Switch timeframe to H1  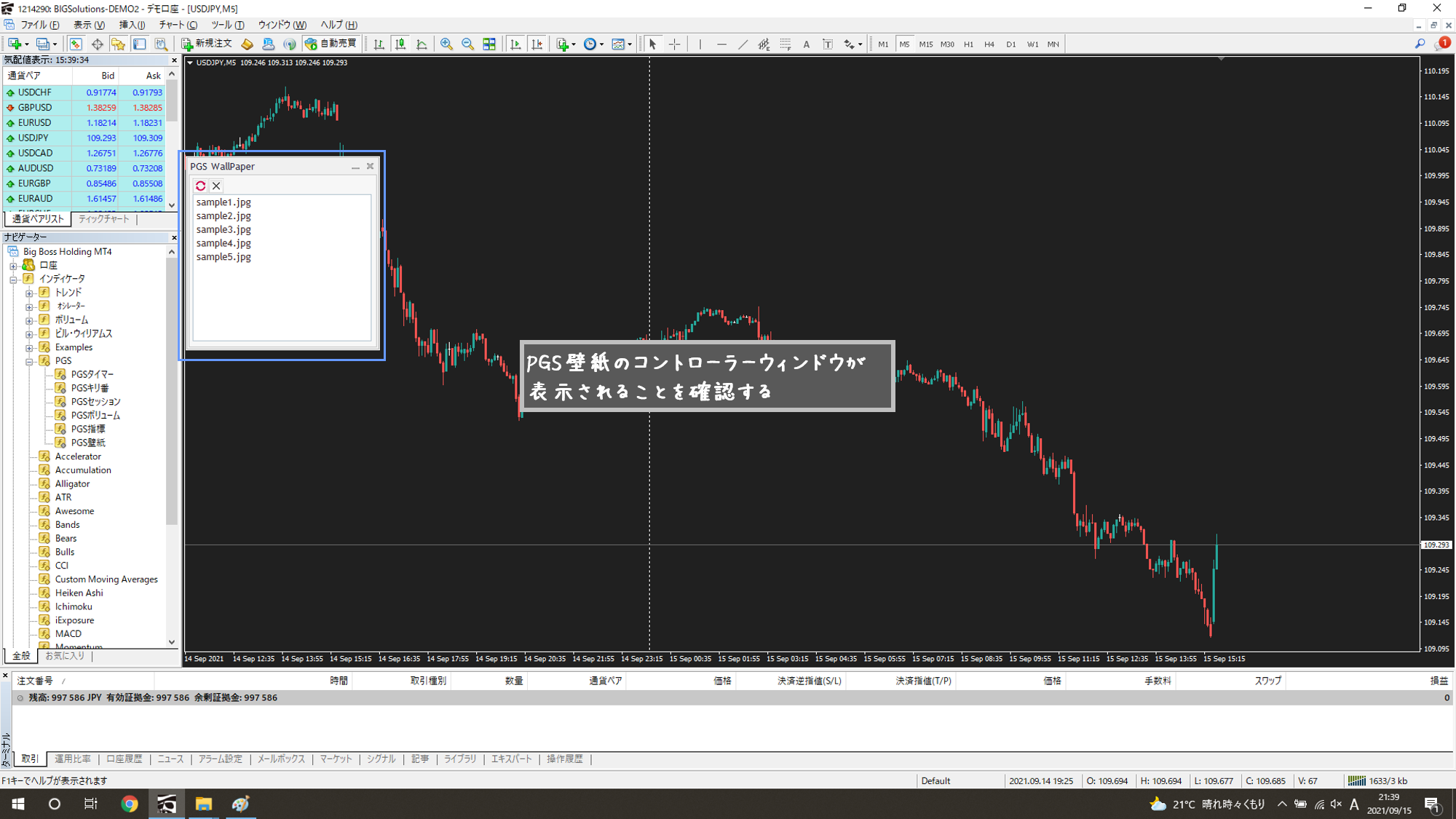[968, 44]
